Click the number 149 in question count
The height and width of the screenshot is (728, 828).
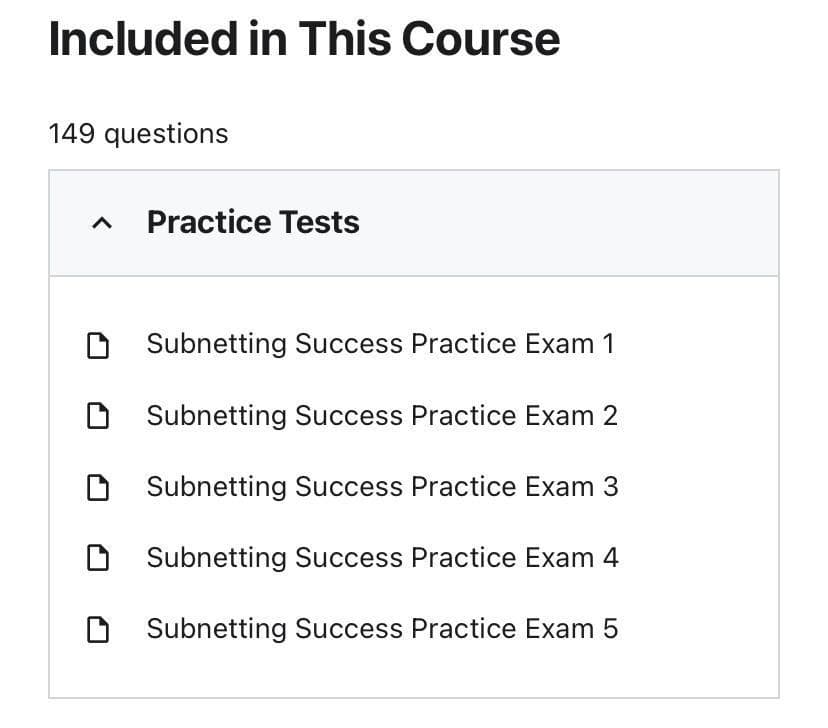(72, 133)
